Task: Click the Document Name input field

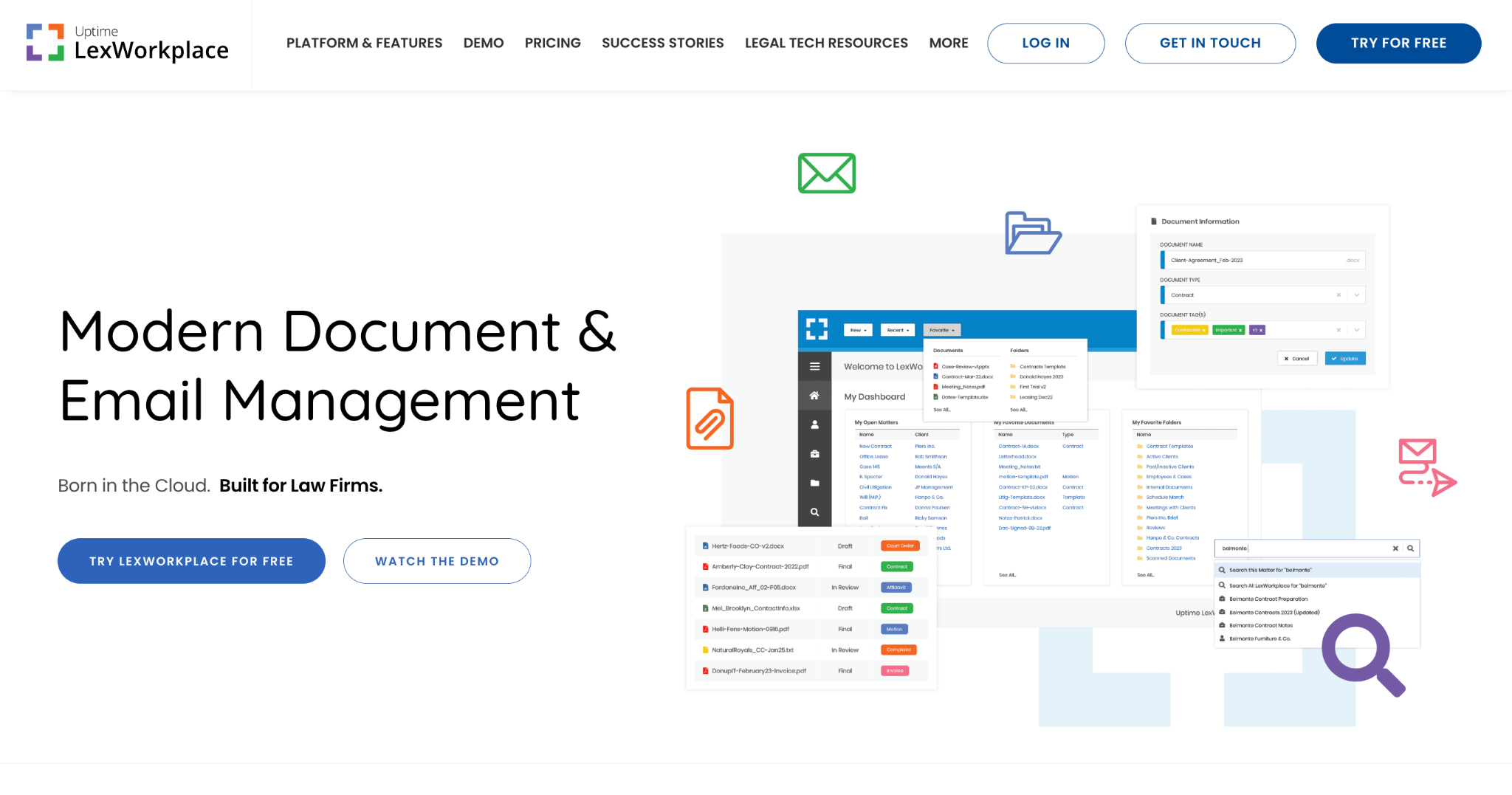Action: tap(1263, 260)
